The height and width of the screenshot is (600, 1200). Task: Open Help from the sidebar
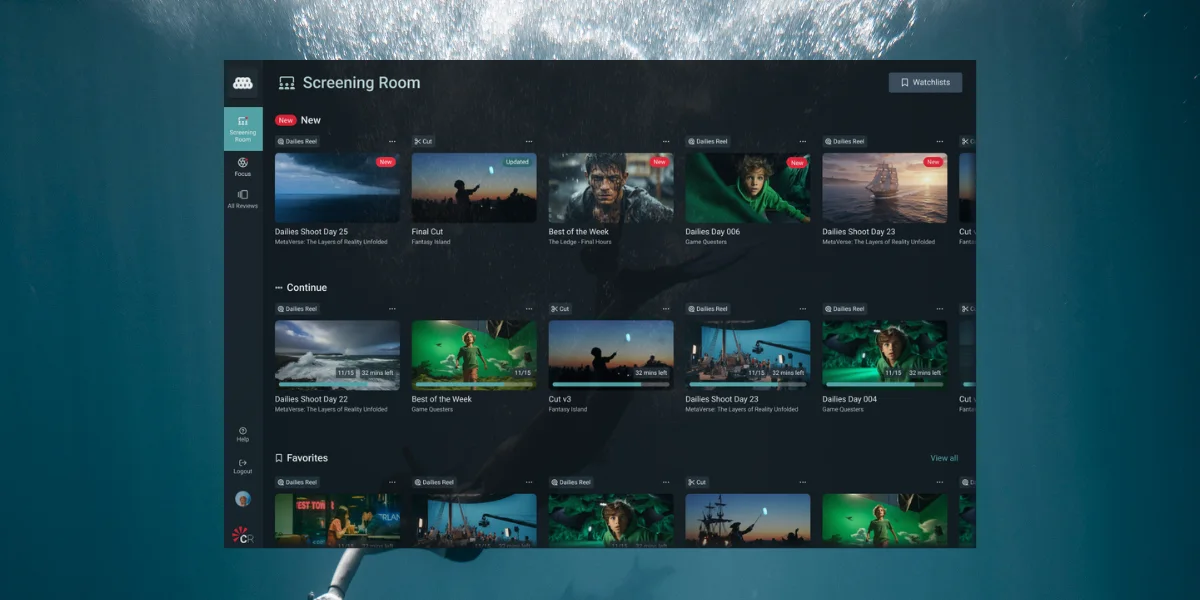[x=243, y=434]
